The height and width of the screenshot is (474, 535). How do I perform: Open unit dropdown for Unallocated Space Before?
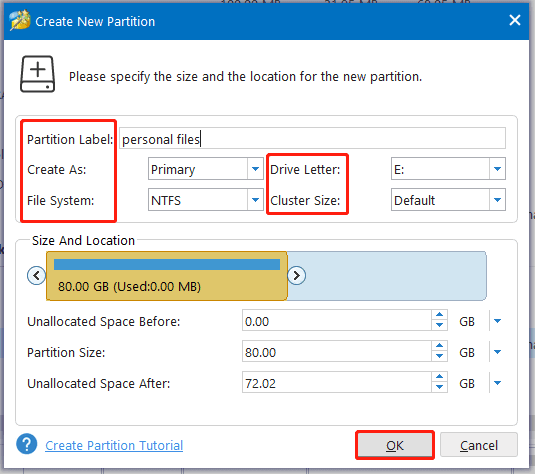point(497,321)
